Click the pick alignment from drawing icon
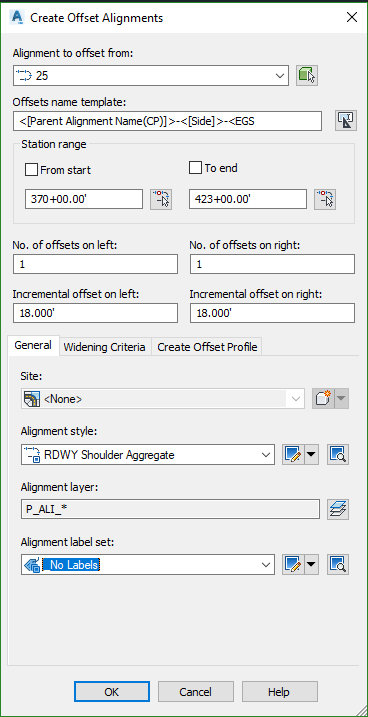Screen dimensions: 368x717 307,75
